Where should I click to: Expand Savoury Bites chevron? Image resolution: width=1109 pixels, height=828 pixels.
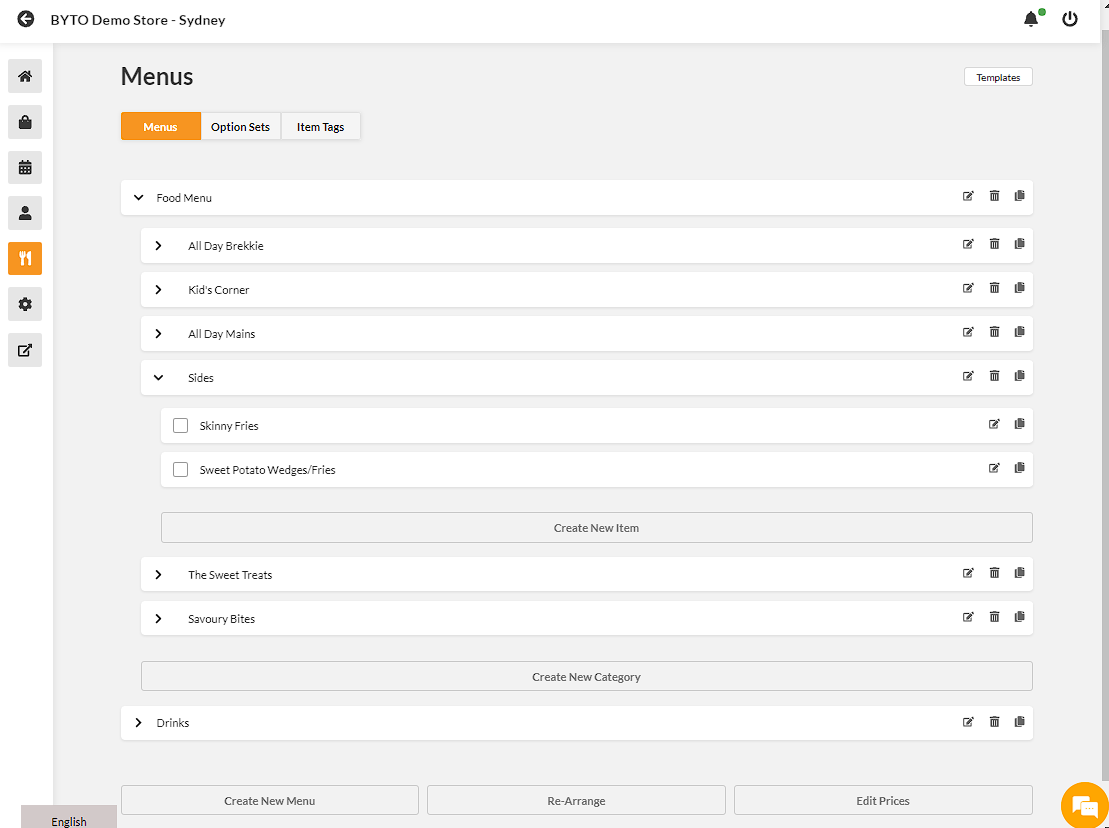tap(158, 619)
